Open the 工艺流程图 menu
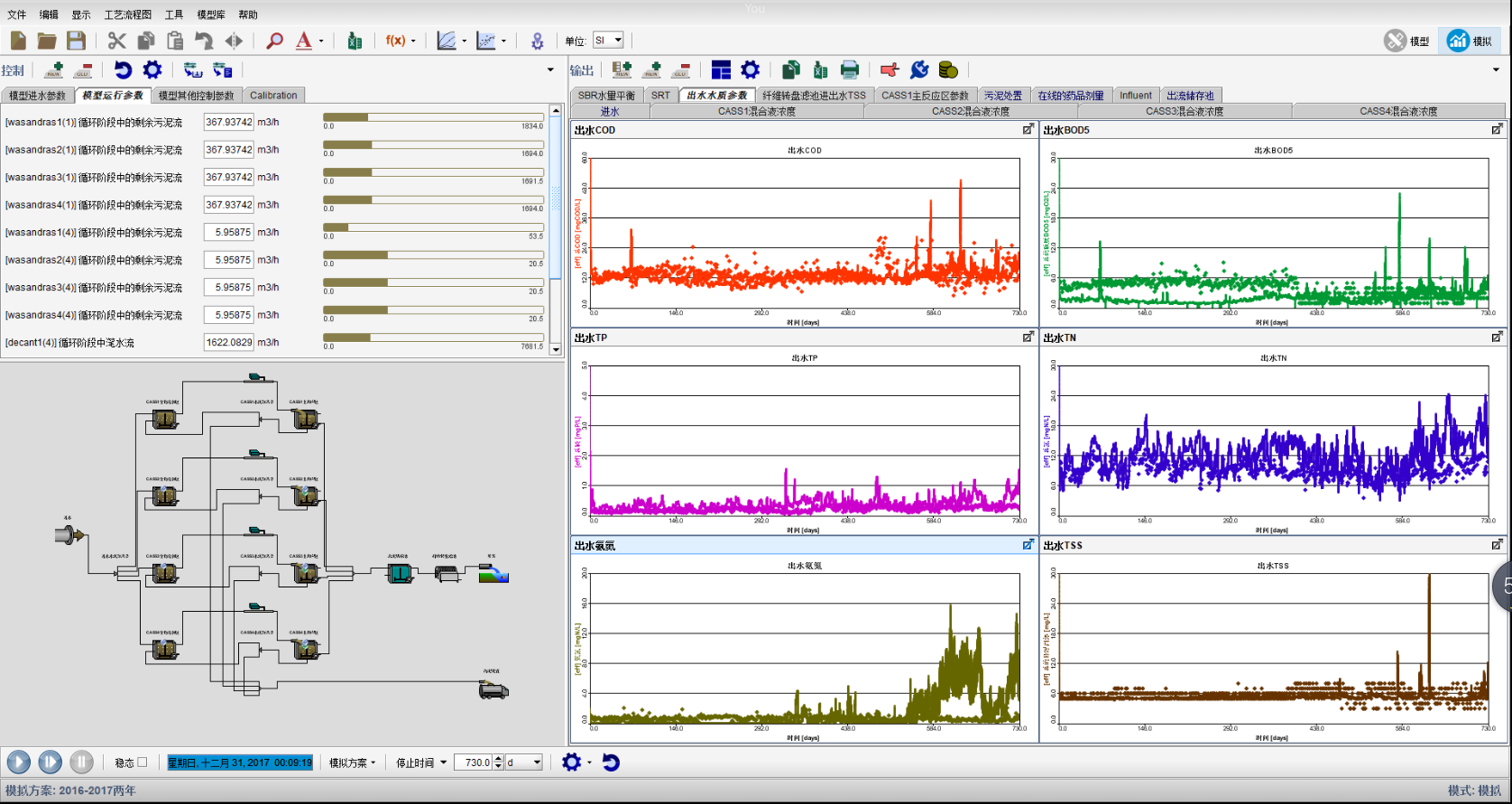The height and width of the screenshot is (804, 1512). [x=127, y=14]
